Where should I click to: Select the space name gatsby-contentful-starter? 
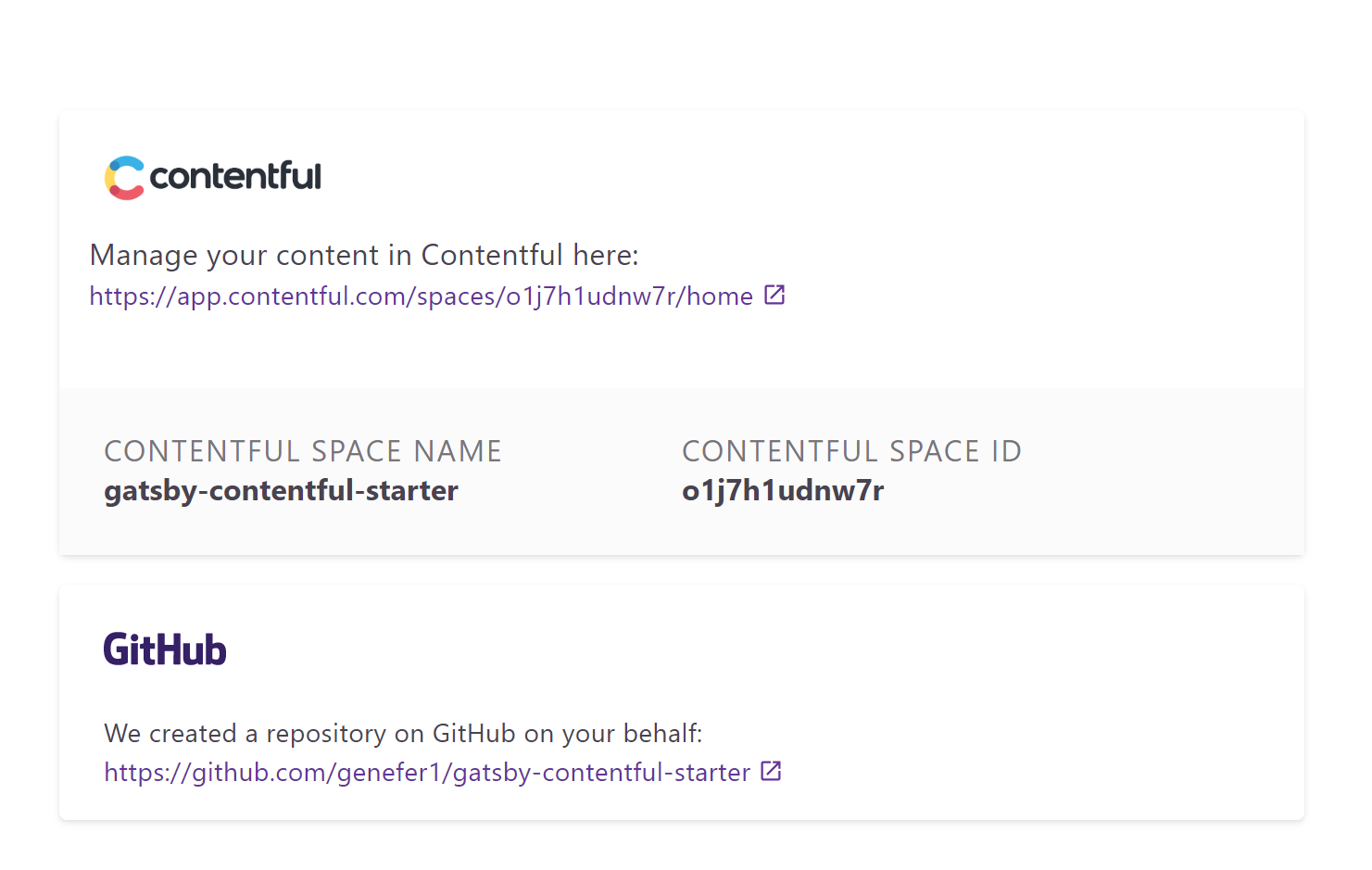click(281, 490)
